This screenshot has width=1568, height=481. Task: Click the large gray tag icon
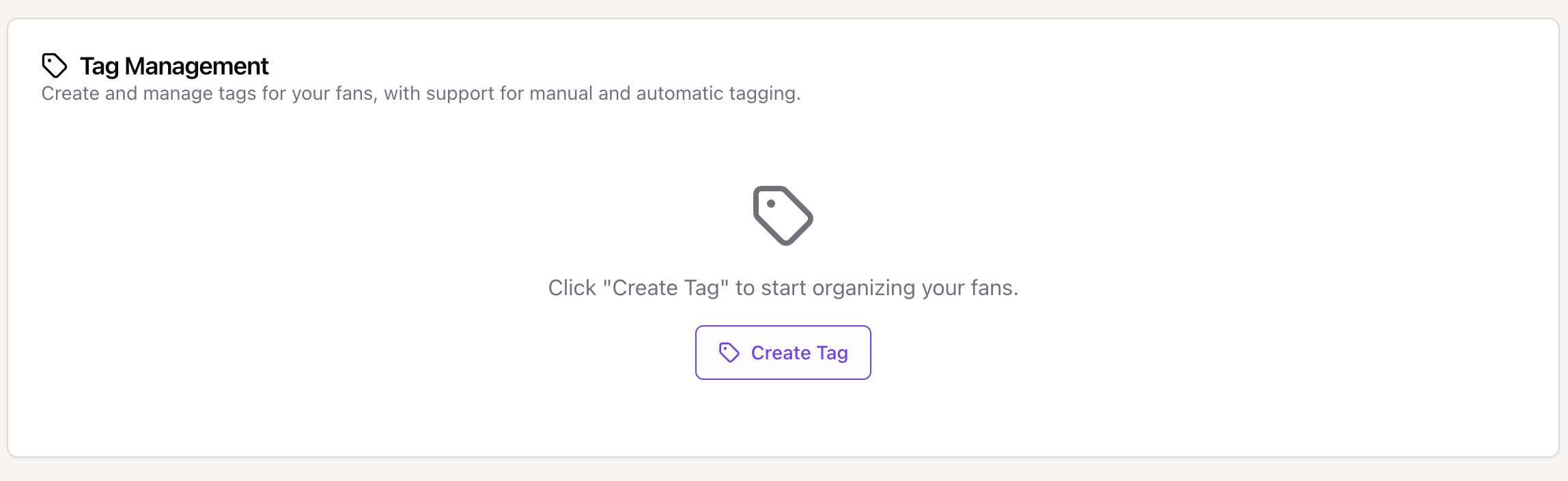pyautogui.click(x=783, y=215)
